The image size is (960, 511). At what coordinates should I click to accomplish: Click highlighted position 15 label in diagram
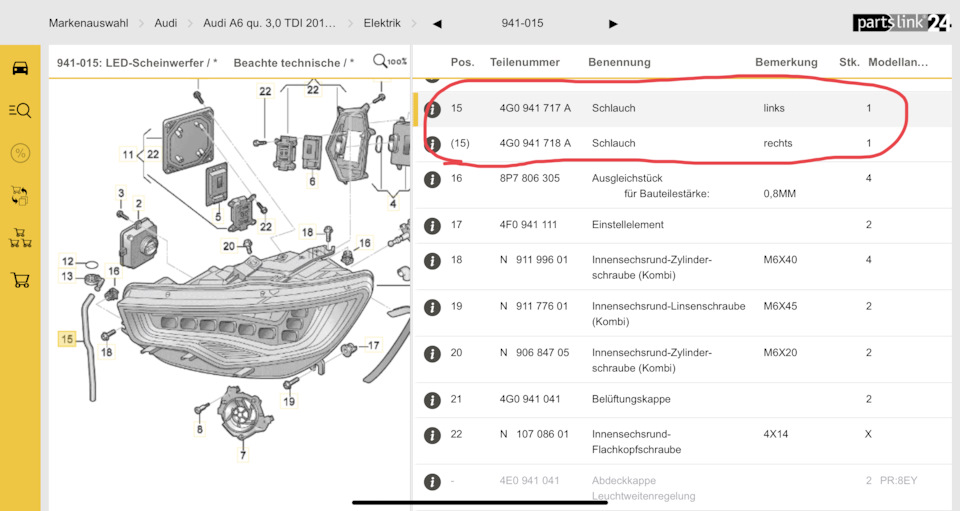[x=67, y=340]
